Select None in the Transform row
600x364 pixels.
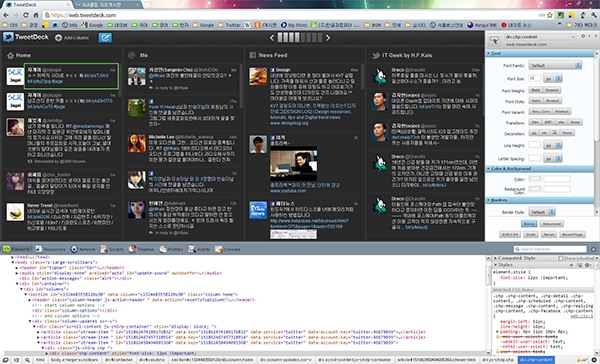click(575, 122)
